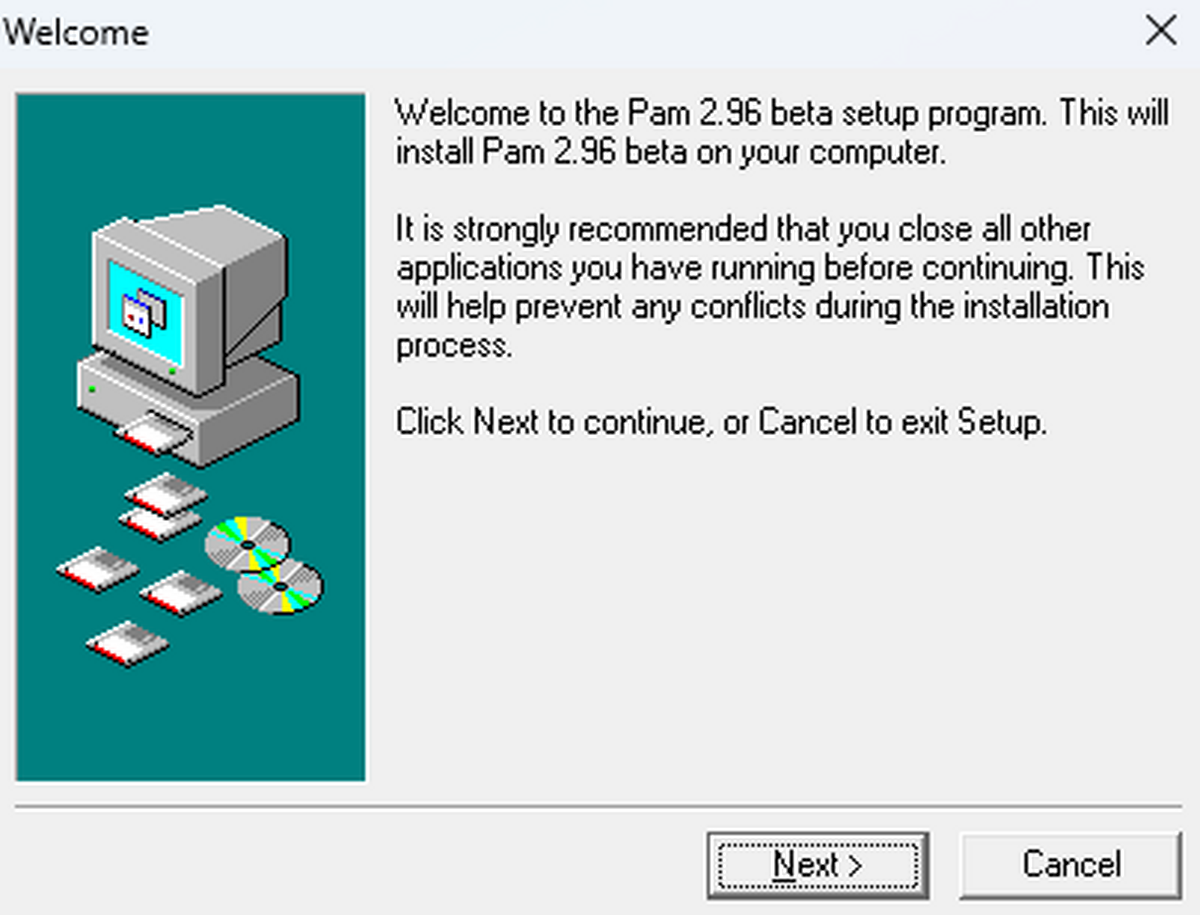The width and height of the screenshot is (1200, 915).
Task: Cancel the Pam setup
Action: [1071, 864]
